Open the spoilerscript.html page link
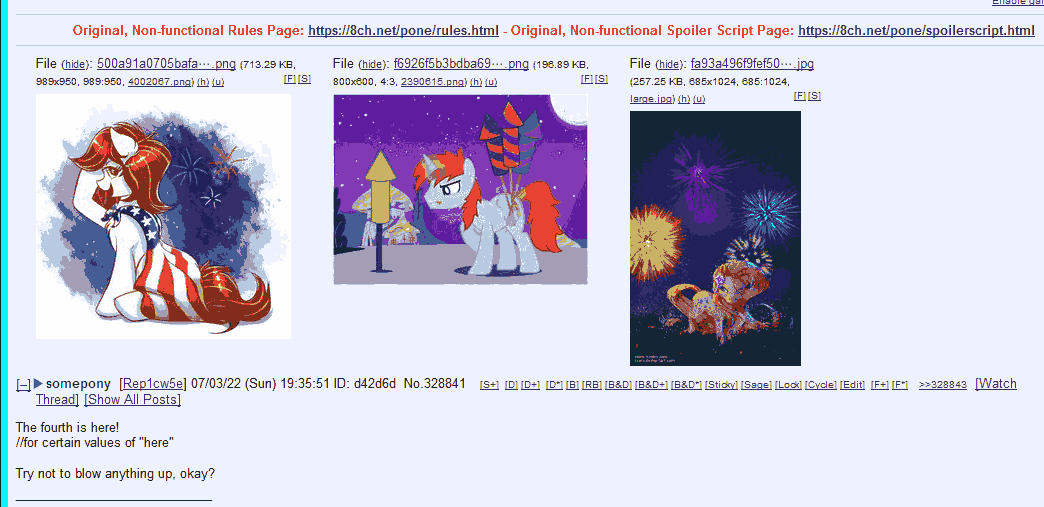The image size is (1044, 507). 916,31
